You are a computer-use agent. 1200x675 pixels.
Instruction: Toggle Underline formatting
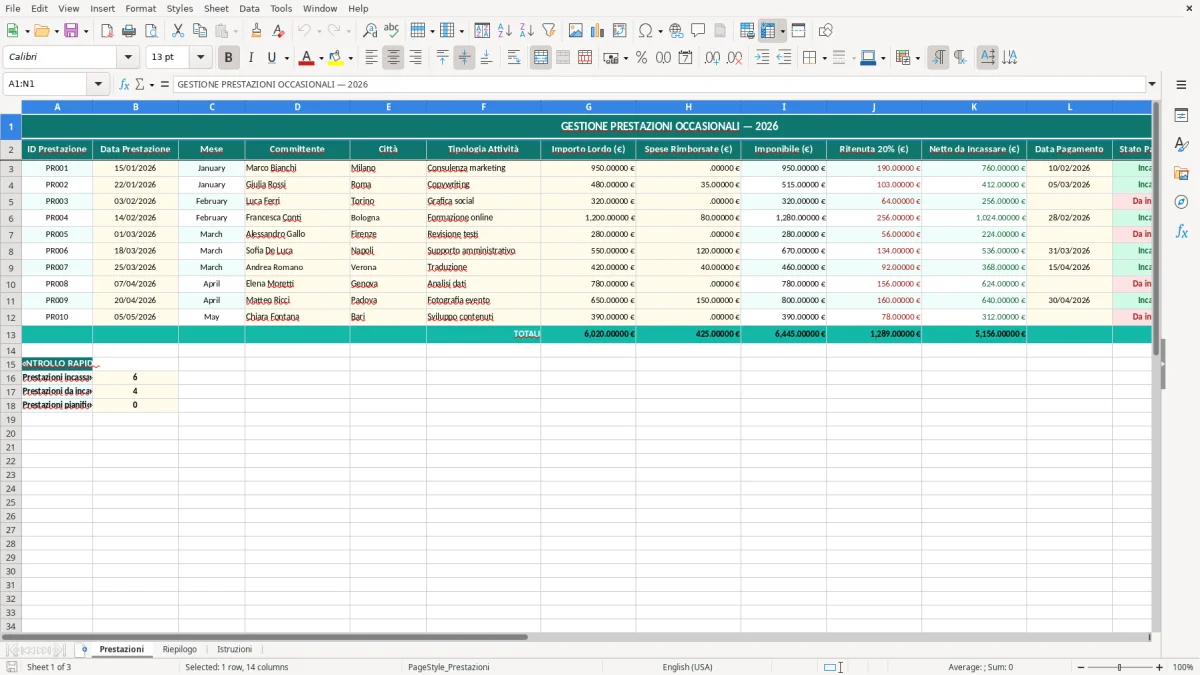pos(272,58)
